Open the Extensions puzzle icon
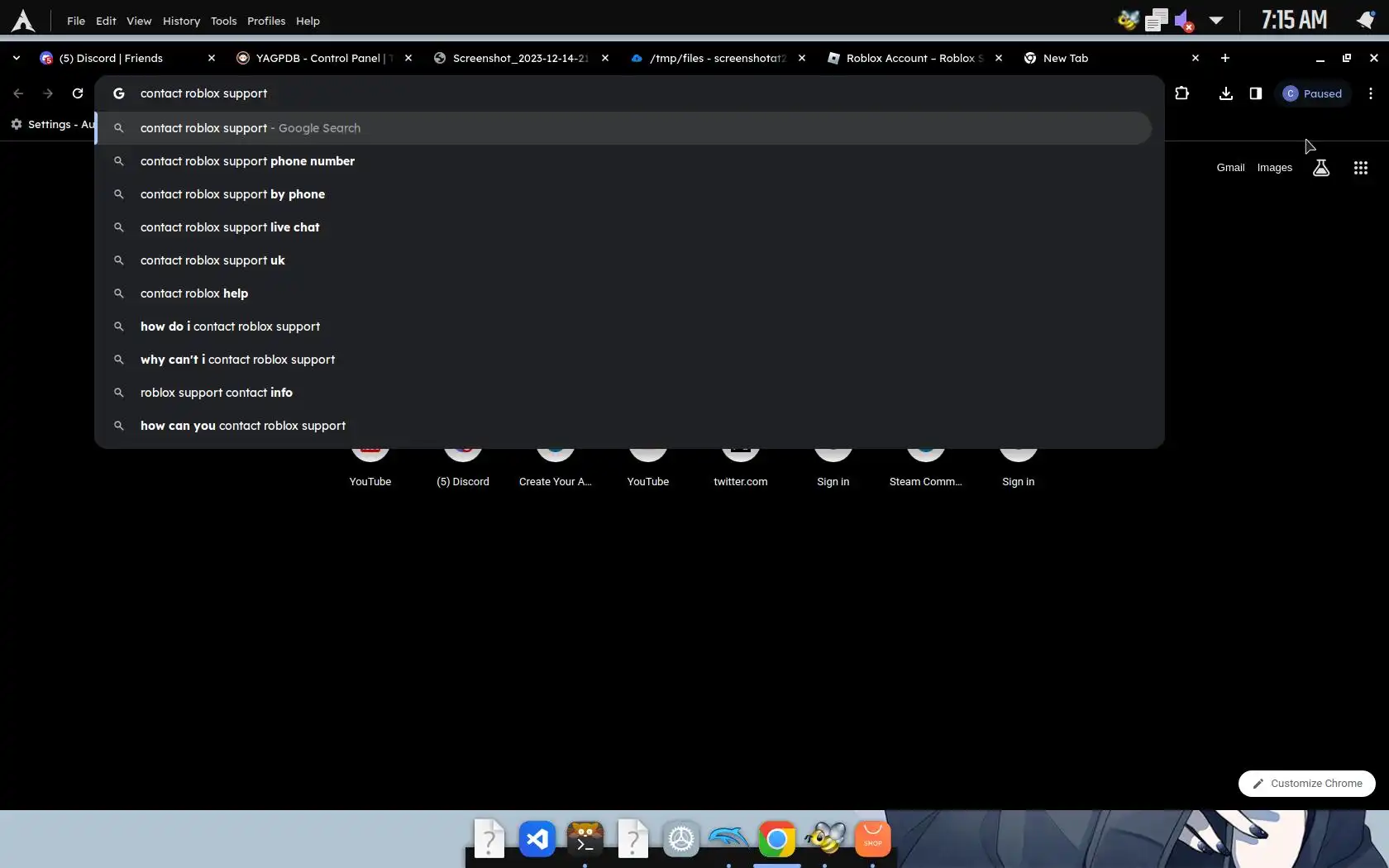1389x868 pixels. point(1181,93)
